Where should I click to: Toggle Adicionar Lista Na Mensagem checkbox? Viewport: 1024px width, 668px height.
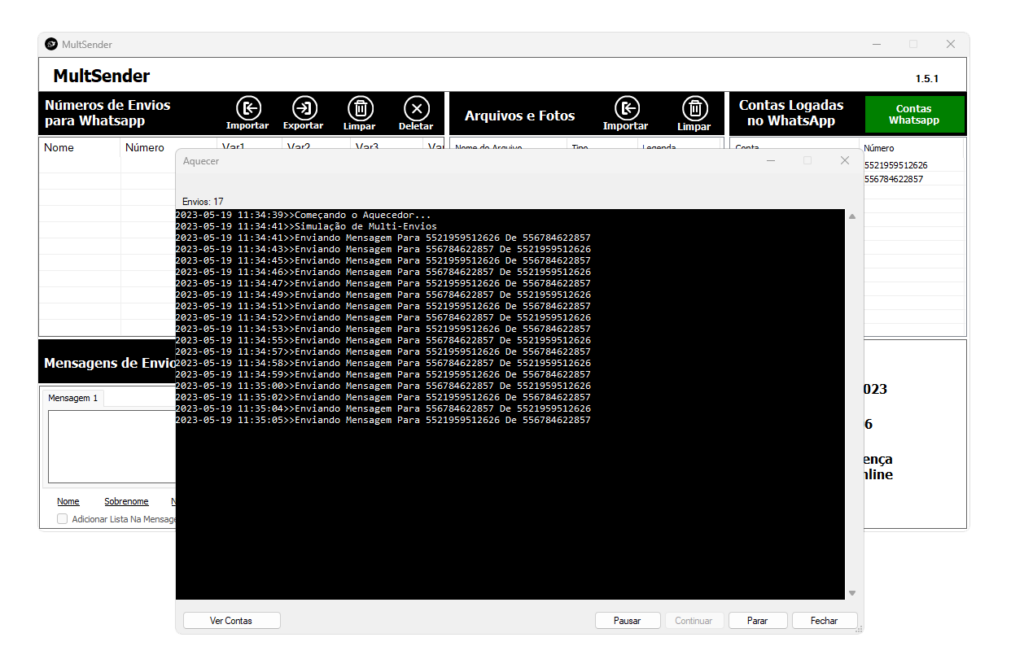(62, 519)
